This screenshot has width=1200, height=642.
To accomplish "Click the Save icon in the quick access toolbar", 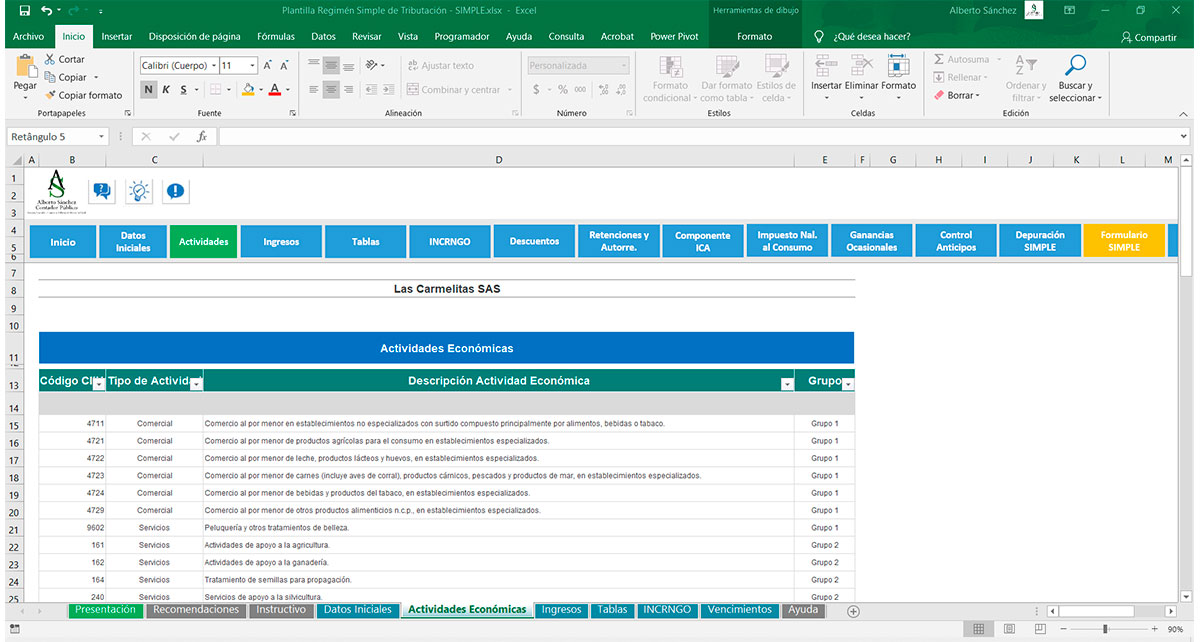I will tap(23, 11).
